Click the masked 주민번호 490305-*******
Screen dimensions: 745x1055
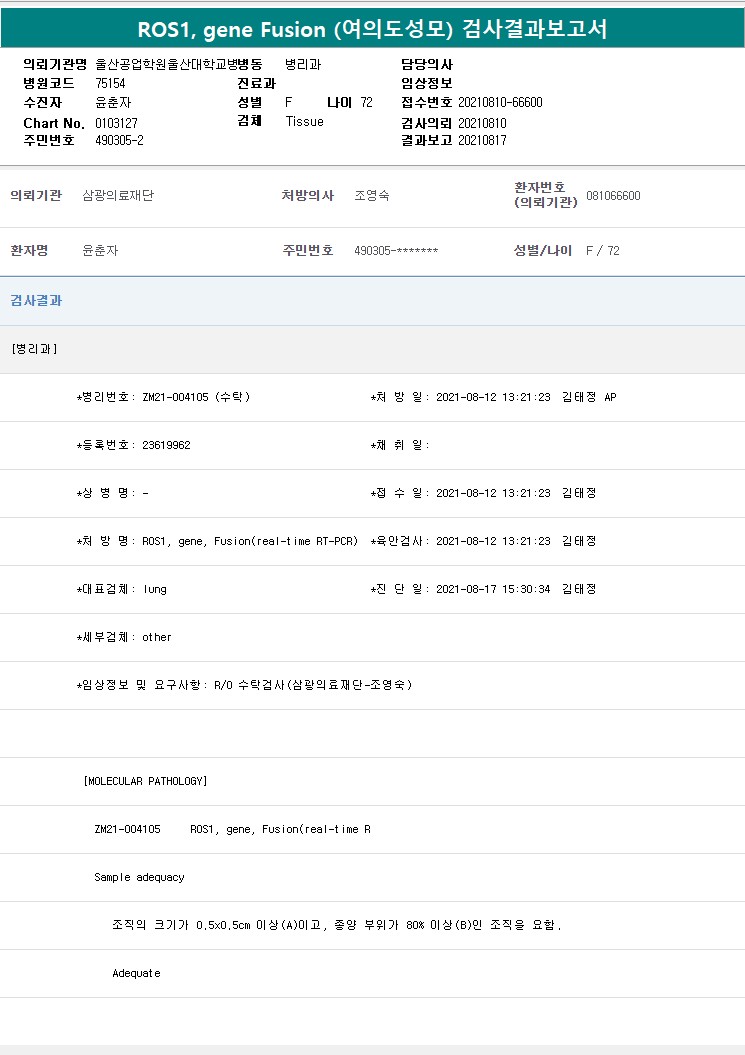pyautogui.click(x=396, y=251)
